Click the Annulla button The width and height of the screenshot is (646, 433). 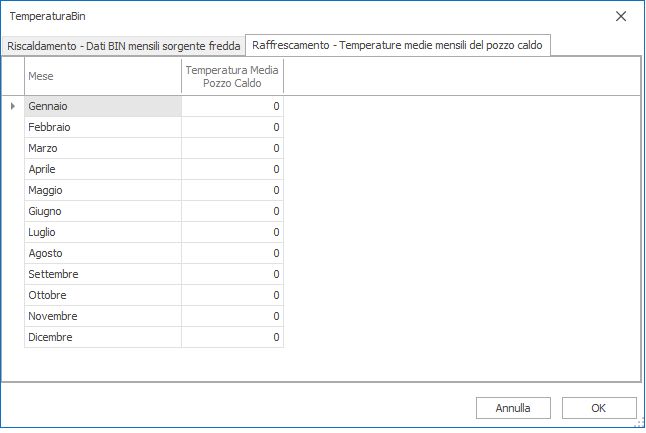513,408
